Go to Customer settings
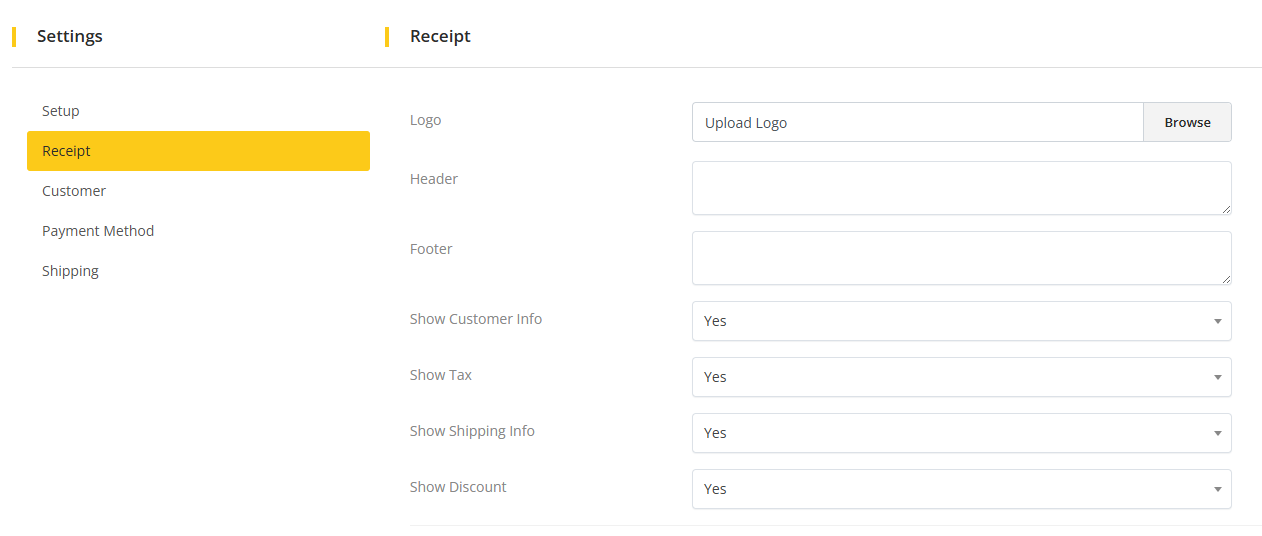This screenshot has width=1262, height=536. [x=74, y=191]
